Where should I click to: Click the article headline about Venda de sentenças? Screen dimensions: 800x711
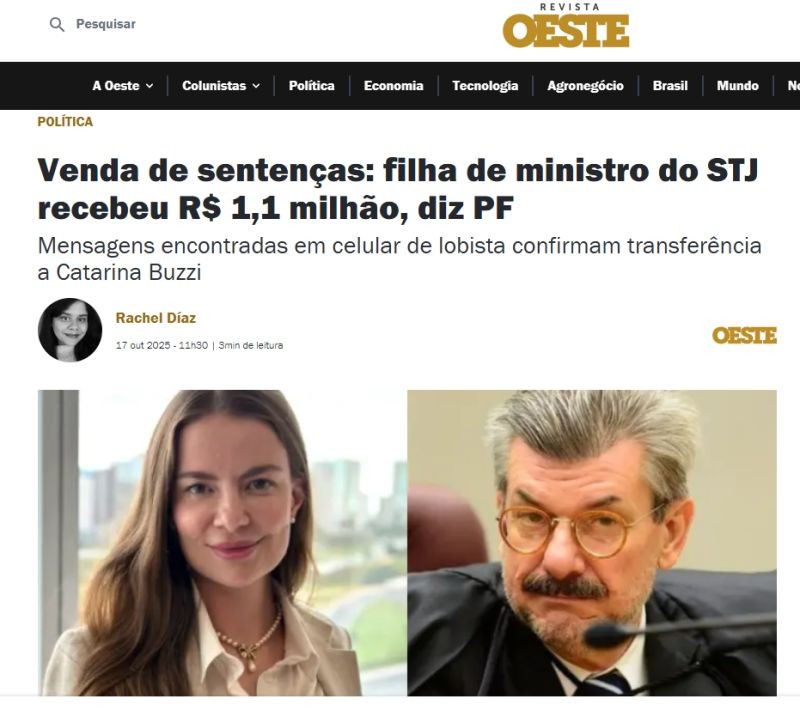tap(397, 189)
